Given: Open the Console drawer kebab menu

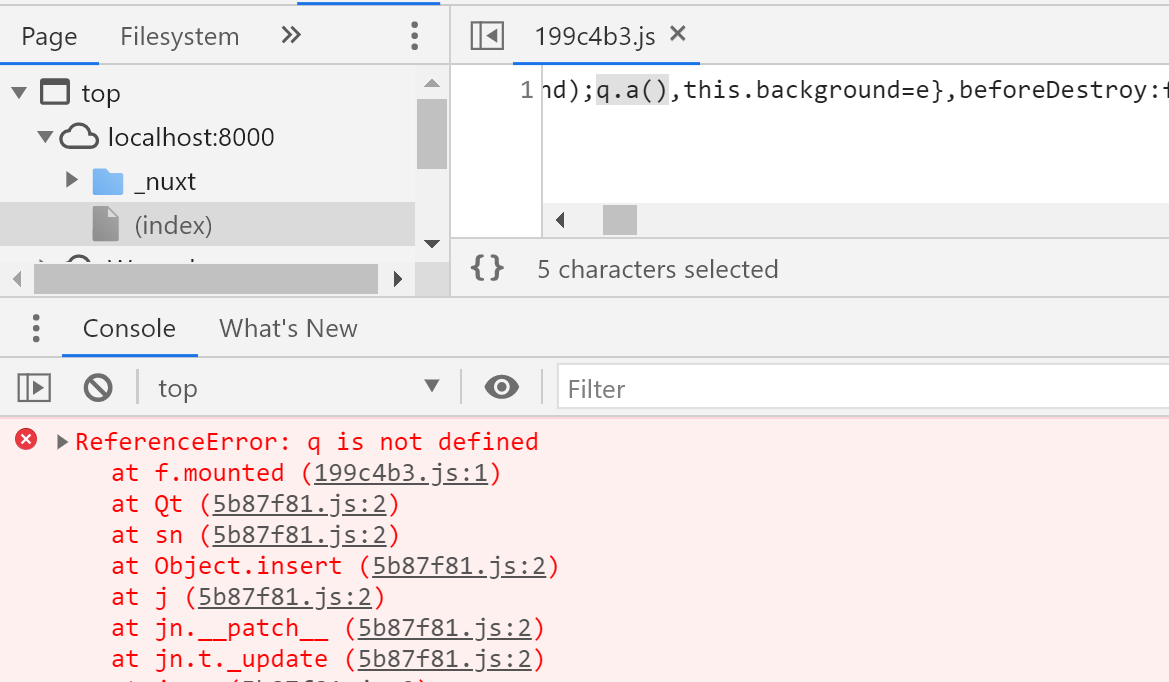Looking at the screenshot, I should [36, 328].
